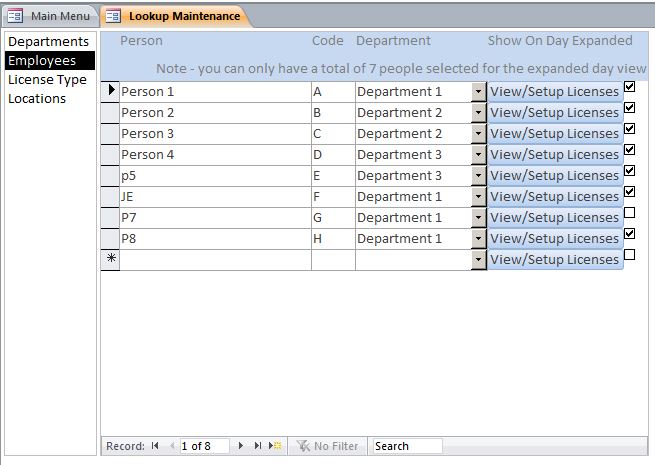Image resolution: width=655 pixels, height=465 pixels.
Task: Select row selector for JE
Action: pyautogui.click(x=110, y=196)
